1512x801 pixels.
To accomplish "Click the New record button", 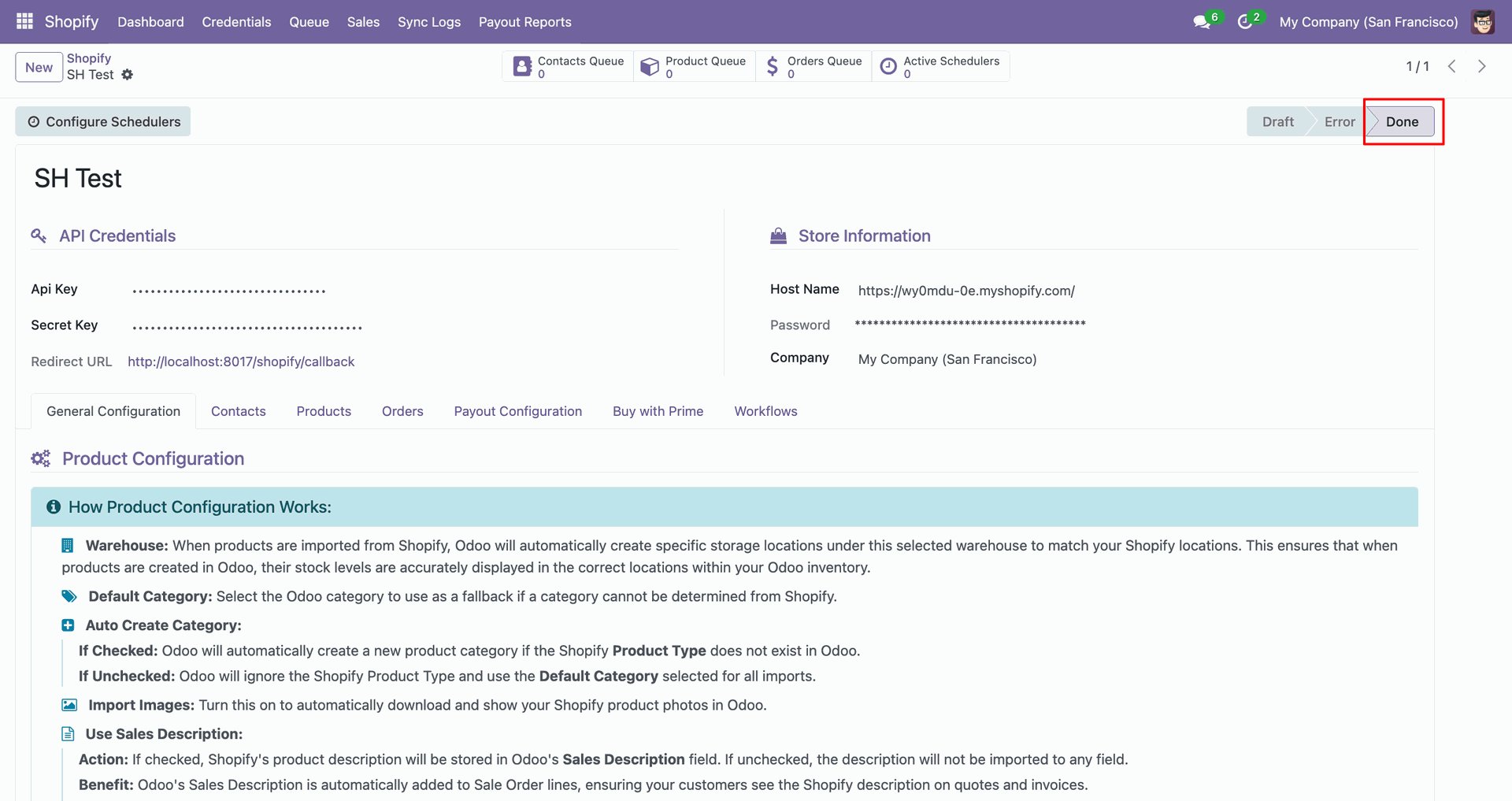I will point(39,67).
